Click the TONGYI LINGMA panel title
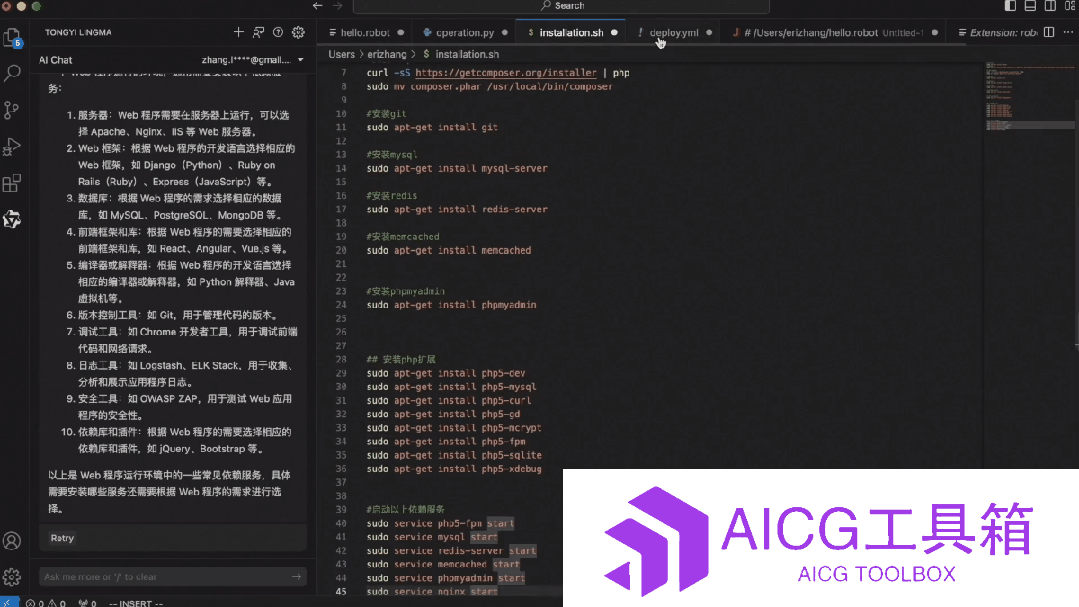 (x=78, y=32)
